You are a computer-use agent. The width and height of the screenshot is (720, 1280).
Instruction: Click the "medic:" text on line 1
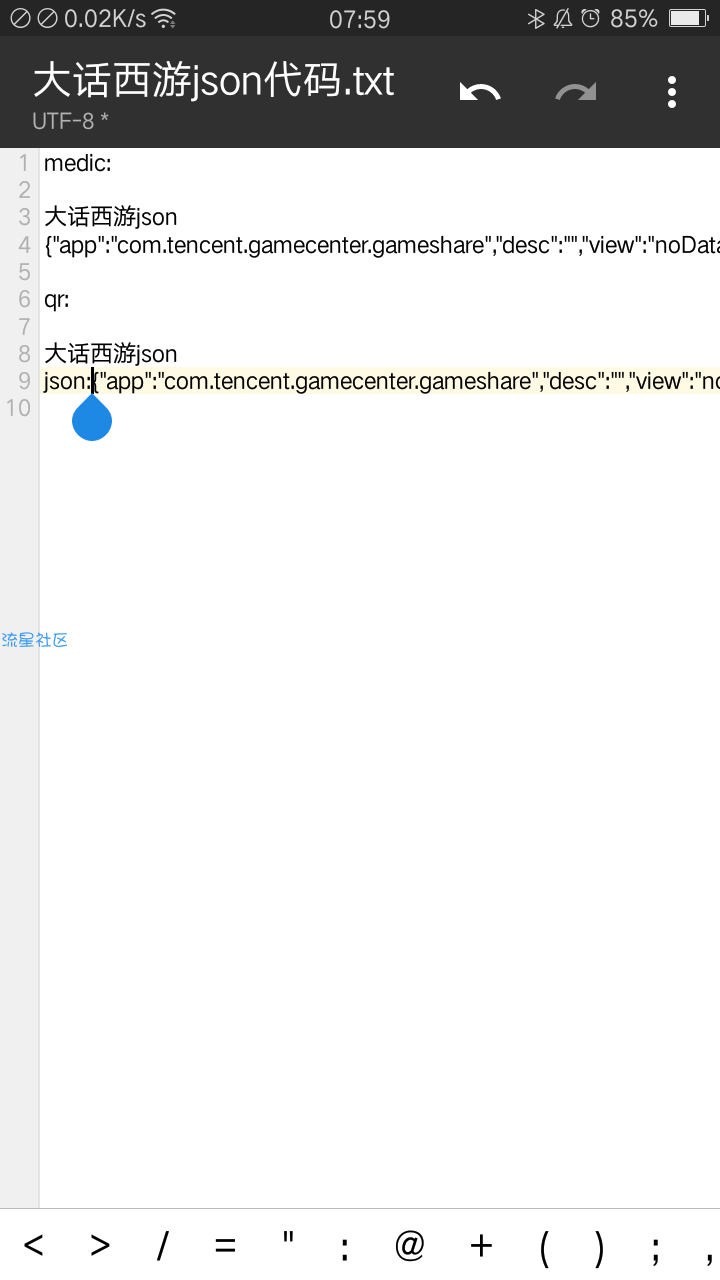(77, 163)
